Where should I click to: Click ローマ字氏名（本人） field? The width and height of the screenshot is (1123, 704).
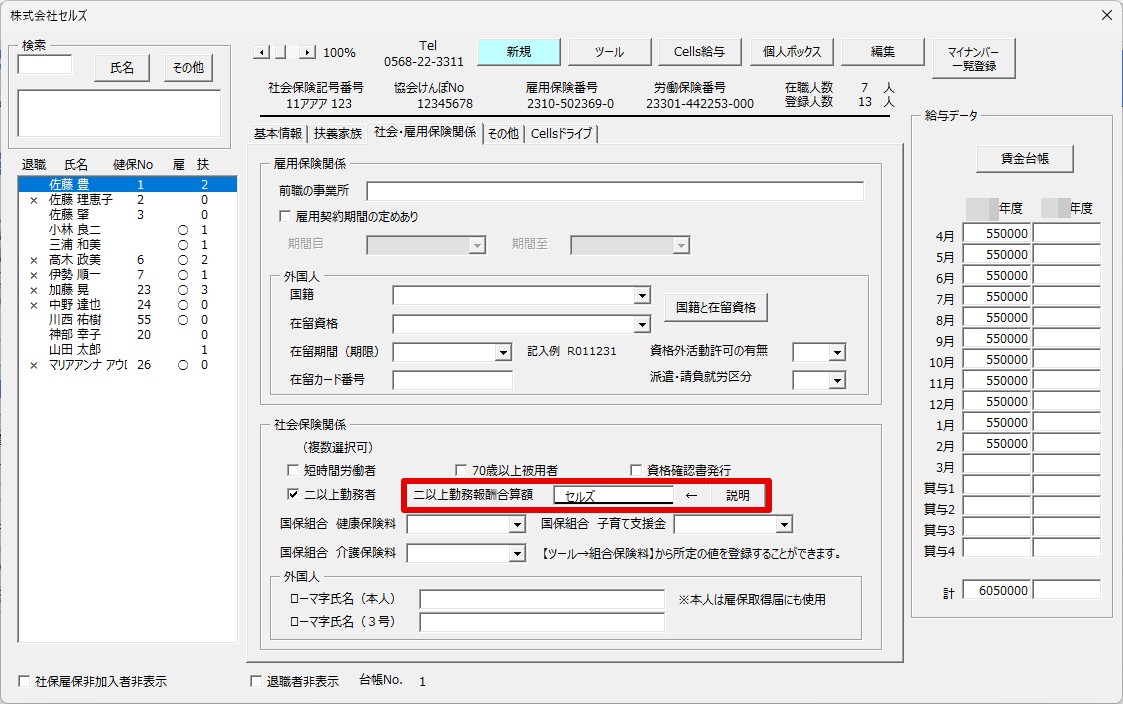pos(542,599)
